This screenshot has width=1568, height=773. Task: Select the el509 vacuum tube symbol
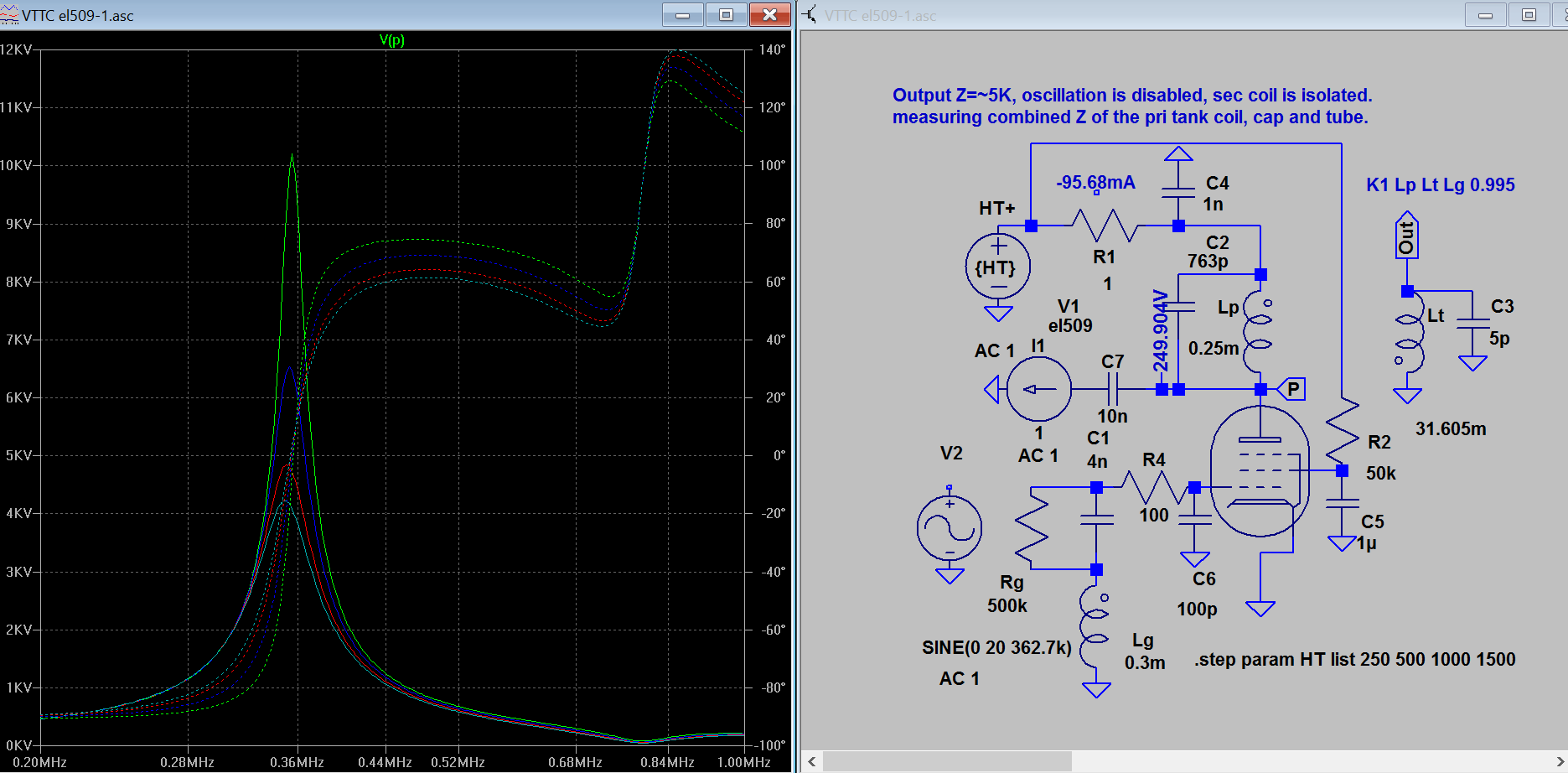tap(1260, 471)
